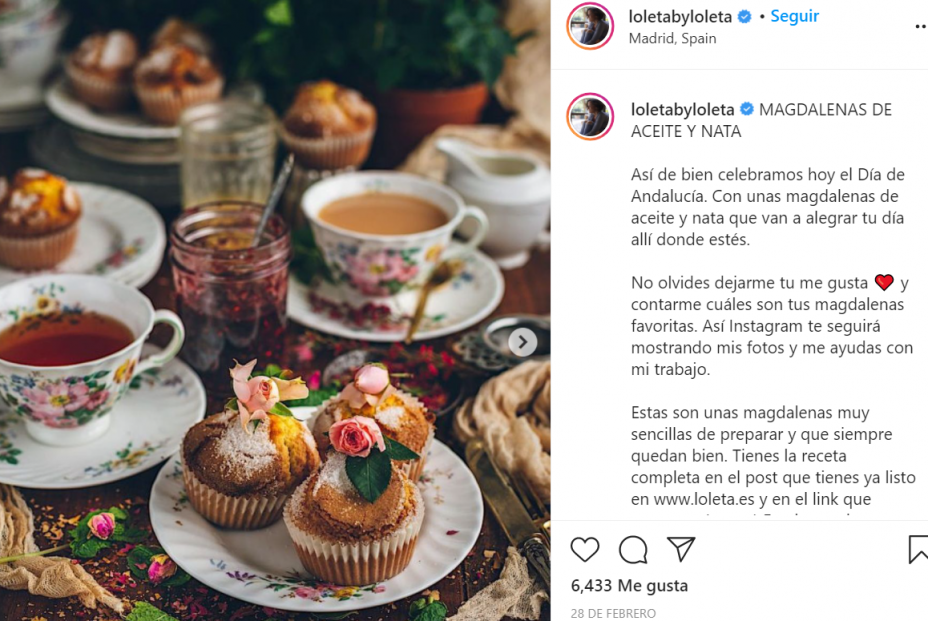Click the magdalenas food photo
The height and width of the screenshot is (621, 928).
275,310
